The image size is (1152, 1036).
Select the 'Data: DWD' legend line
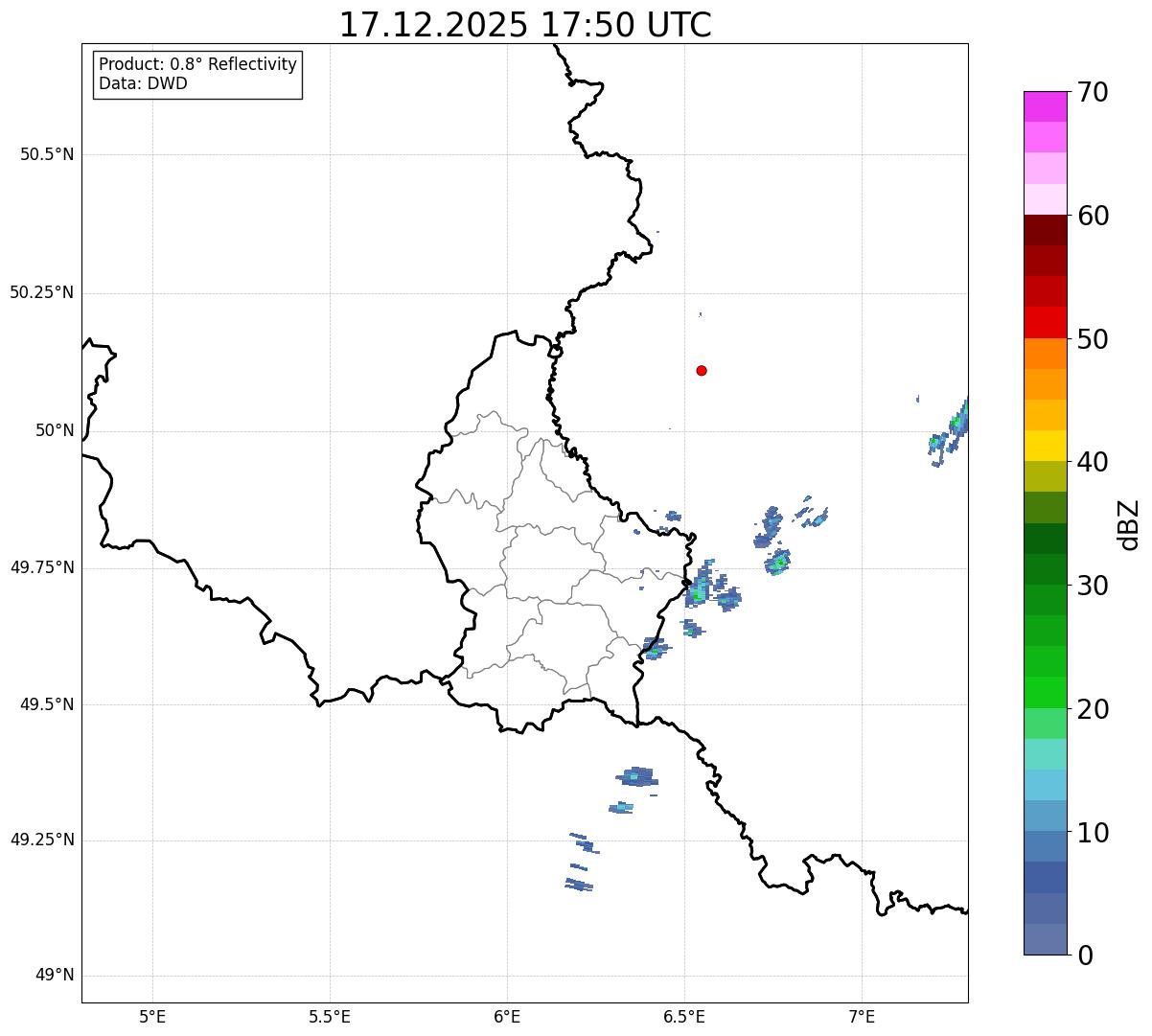coord(143,83)
